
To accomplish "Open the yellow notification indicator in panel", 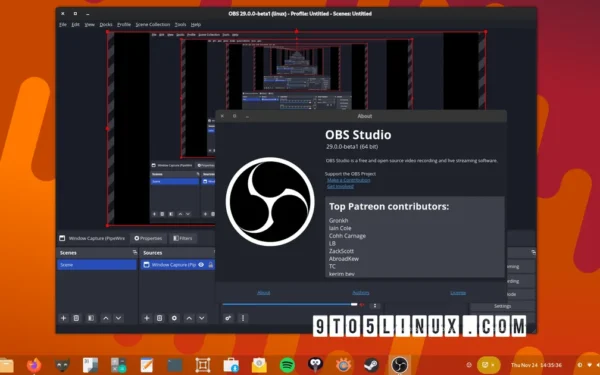I will pos(489,365).
